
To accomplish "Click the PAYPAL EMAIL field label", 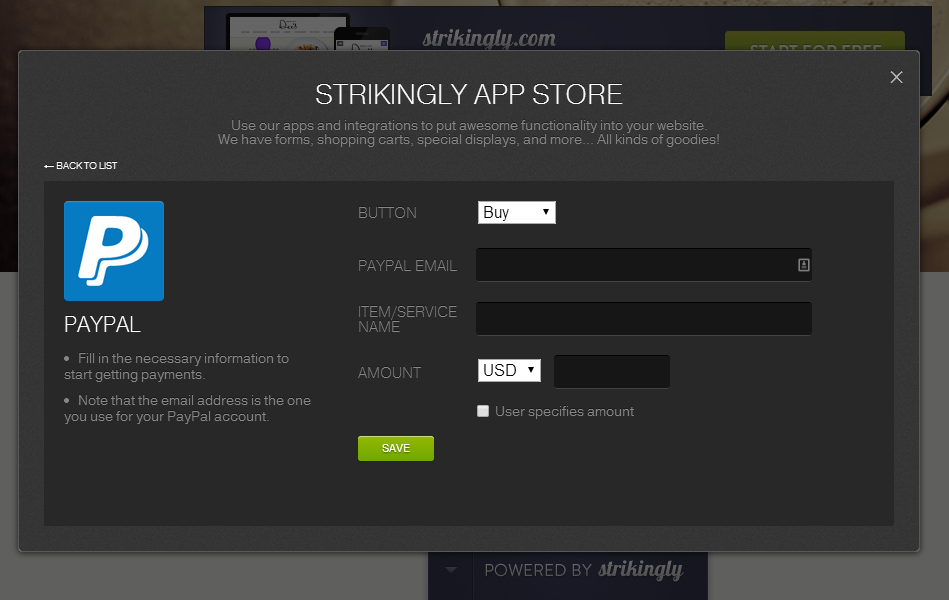I will point(407,266).
